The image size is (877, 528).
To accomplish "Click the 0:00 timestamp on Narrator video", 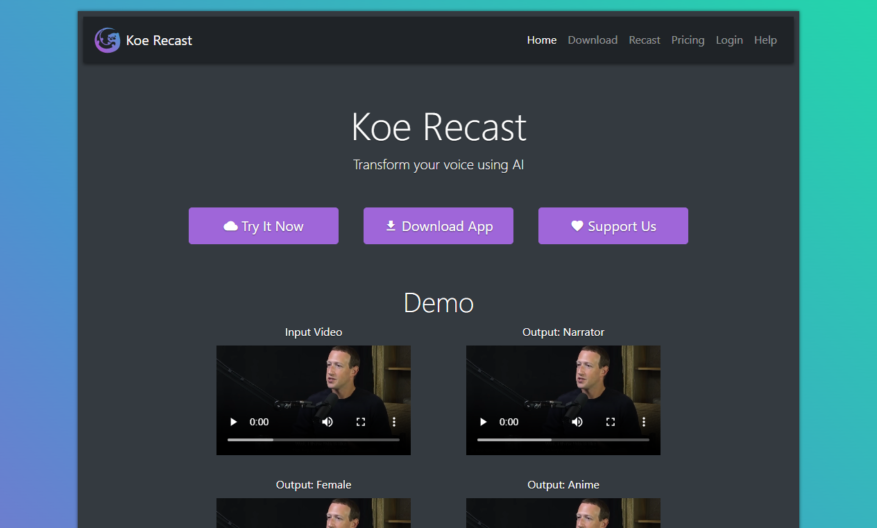I will coord(508,422).
